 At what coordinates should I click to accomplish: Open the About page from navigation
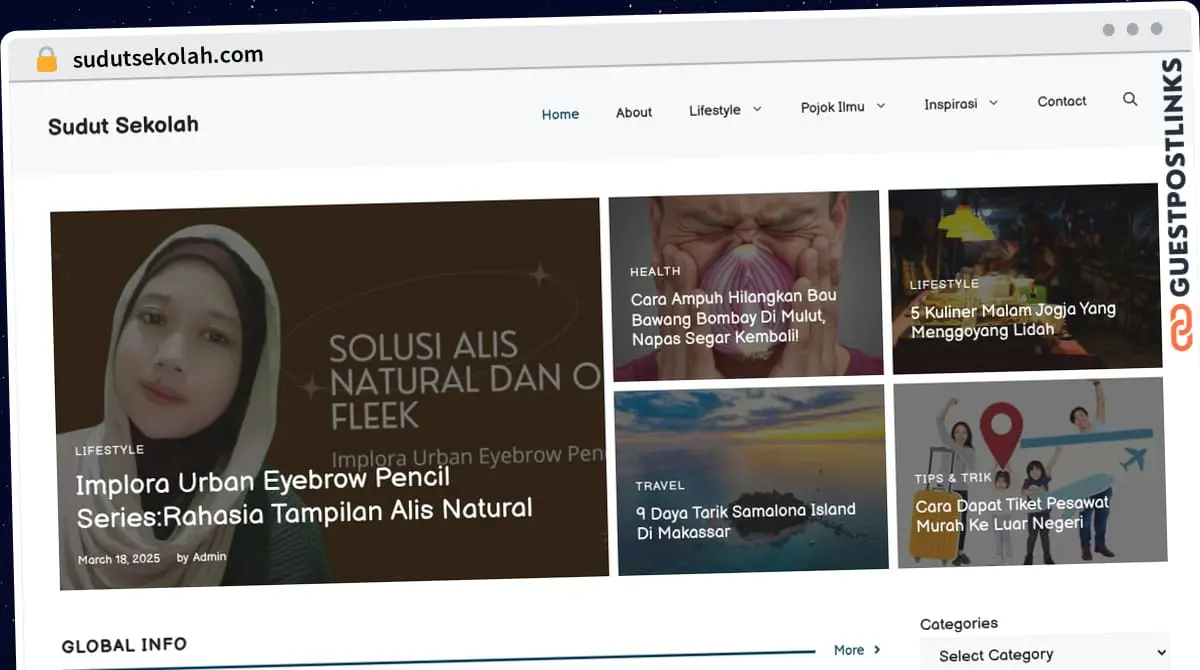tap(634, 112)
